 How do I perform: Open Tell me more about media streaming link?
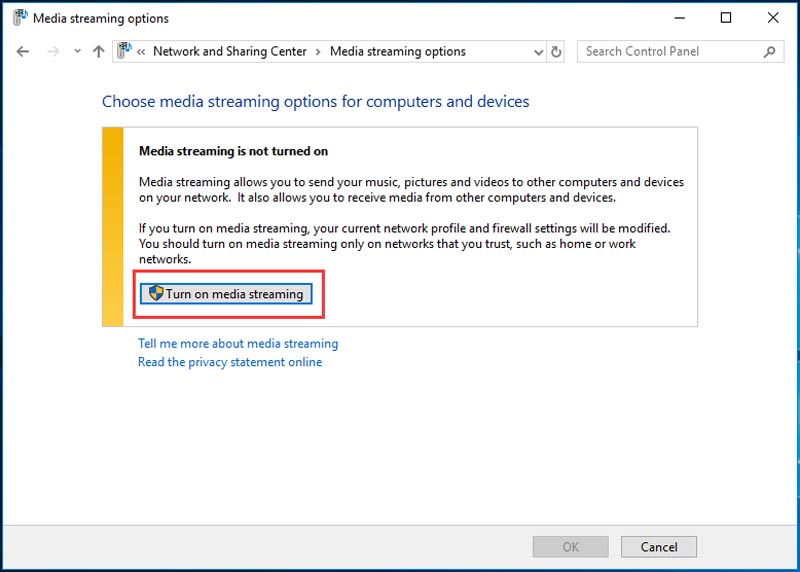point(238,343)
